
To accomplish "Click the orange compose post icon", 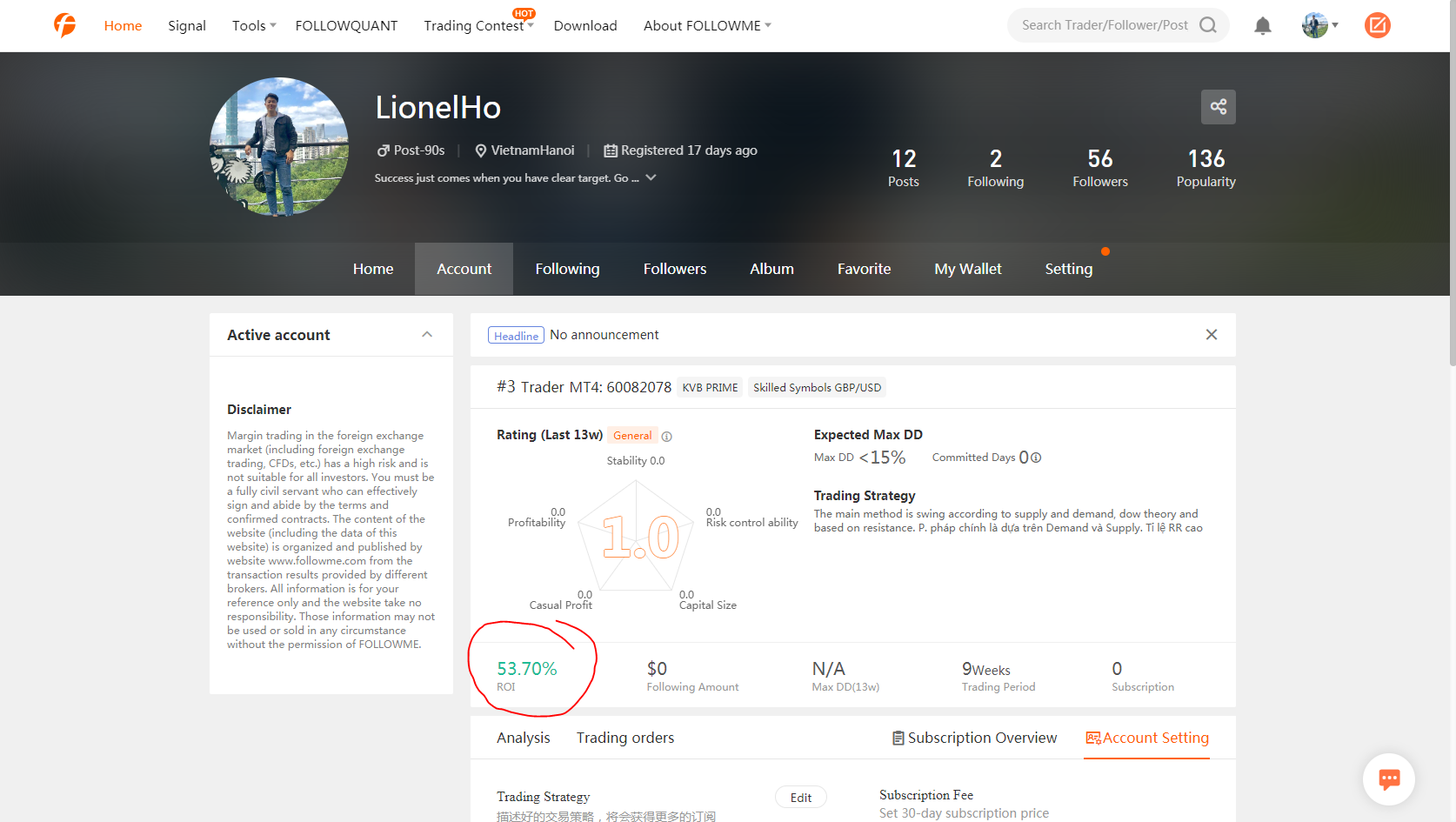I will pyautogui.click(x=1378, y=25).
